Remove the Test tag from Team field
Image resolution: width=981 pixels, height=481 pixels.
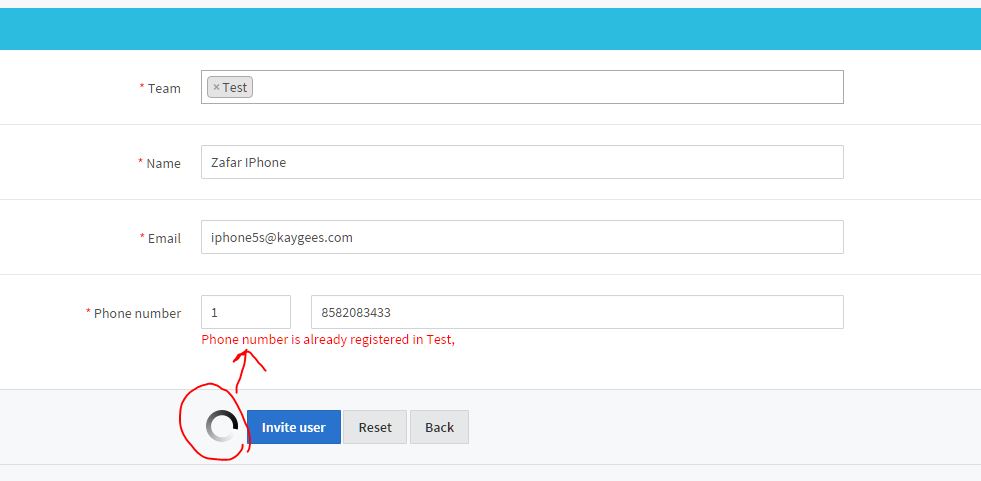(216, 88)
